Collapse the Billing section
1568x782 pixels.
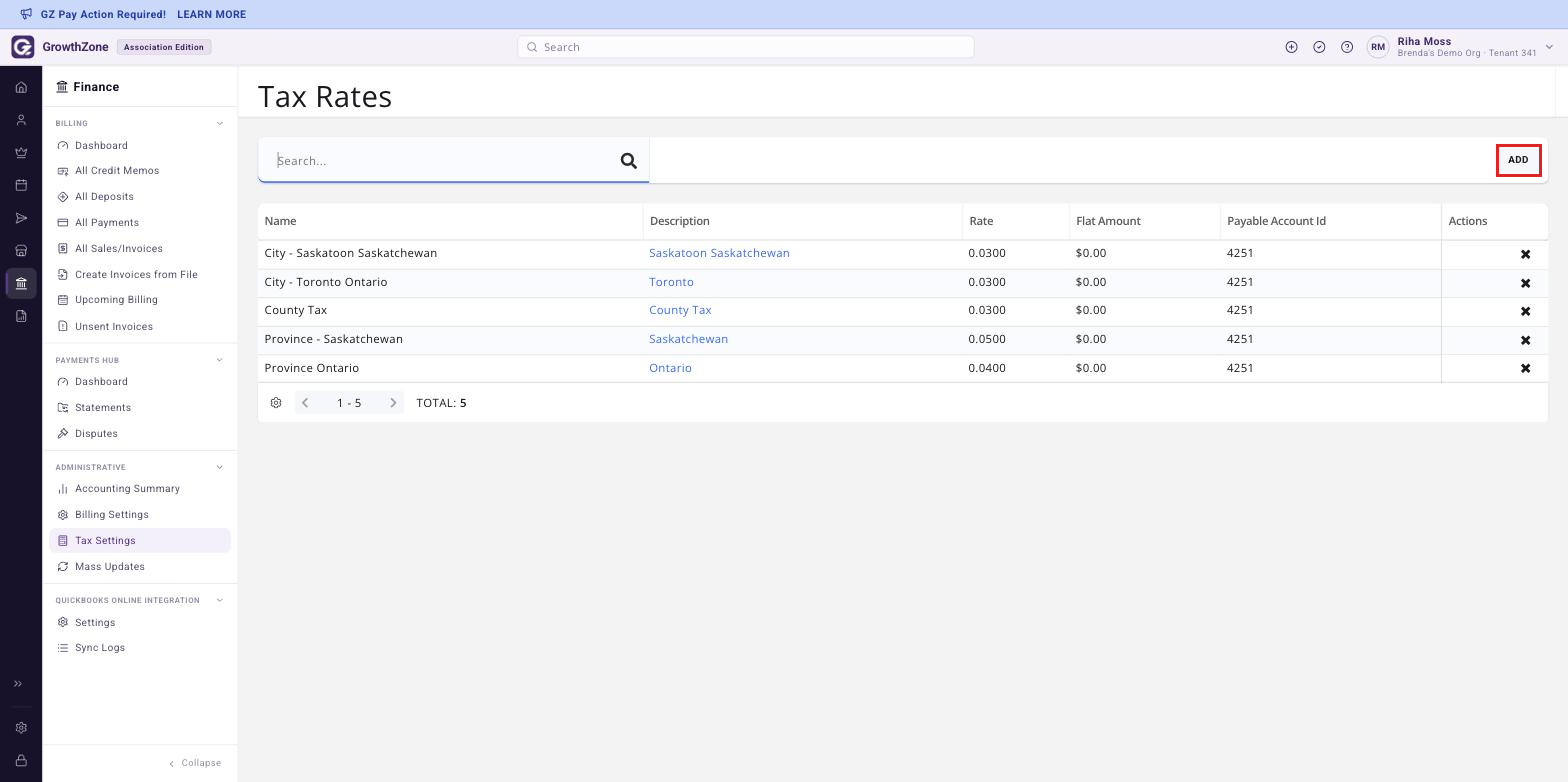[x=220, y=123]
